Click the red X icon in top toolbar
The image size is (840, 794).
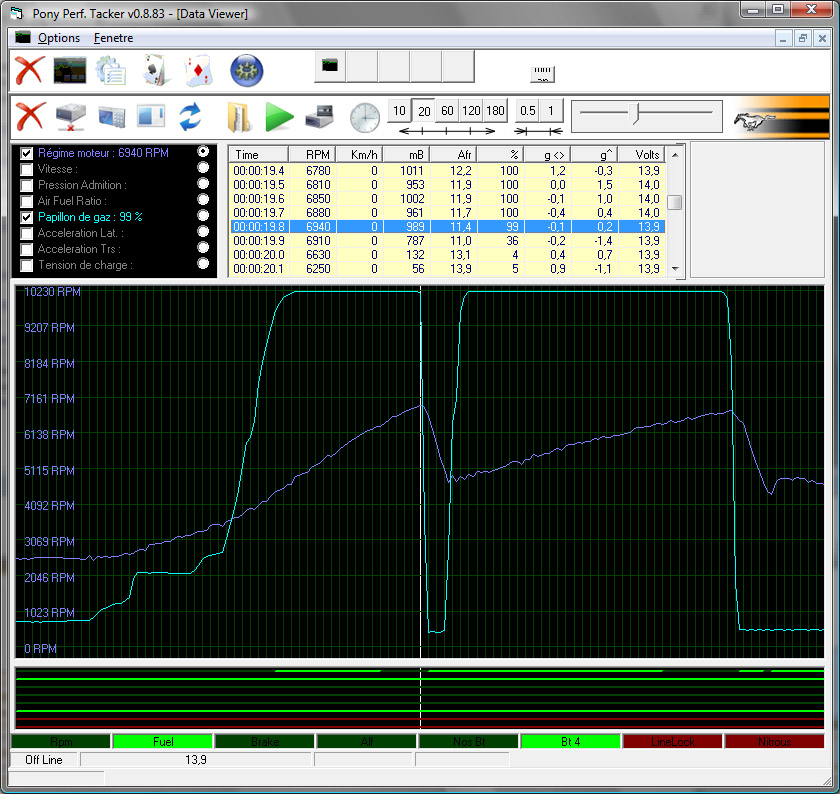[x=29, y=71]
